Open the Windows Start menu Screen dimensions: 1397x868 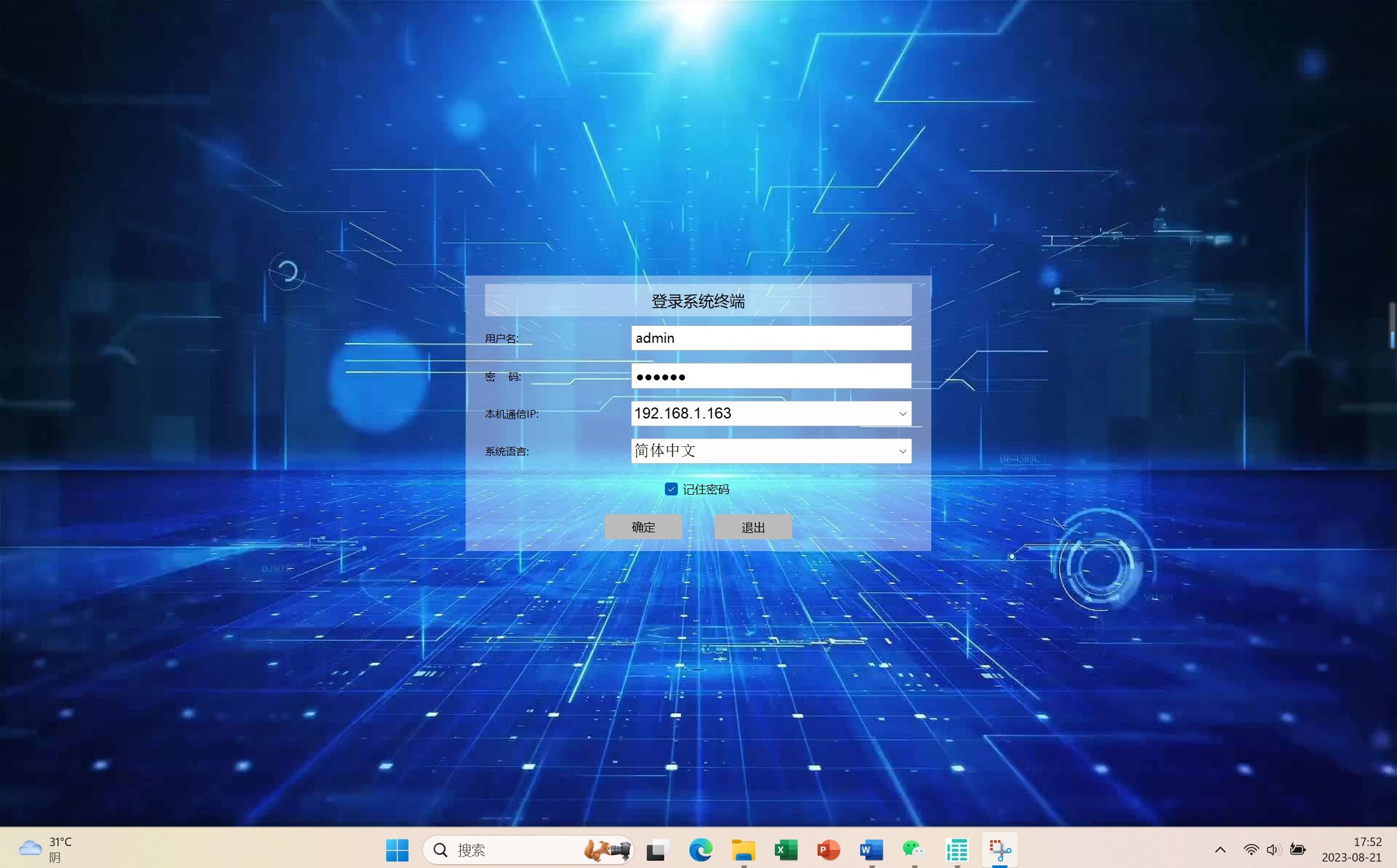[x=397, y=849]
